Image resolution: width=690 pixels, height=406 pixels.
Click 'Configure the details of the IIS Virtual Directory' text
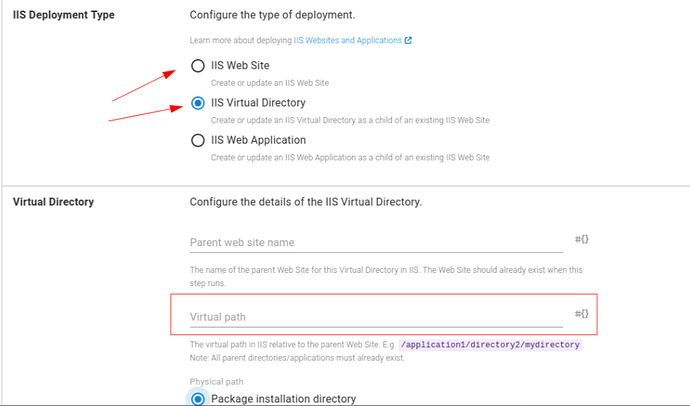(305, 202)
